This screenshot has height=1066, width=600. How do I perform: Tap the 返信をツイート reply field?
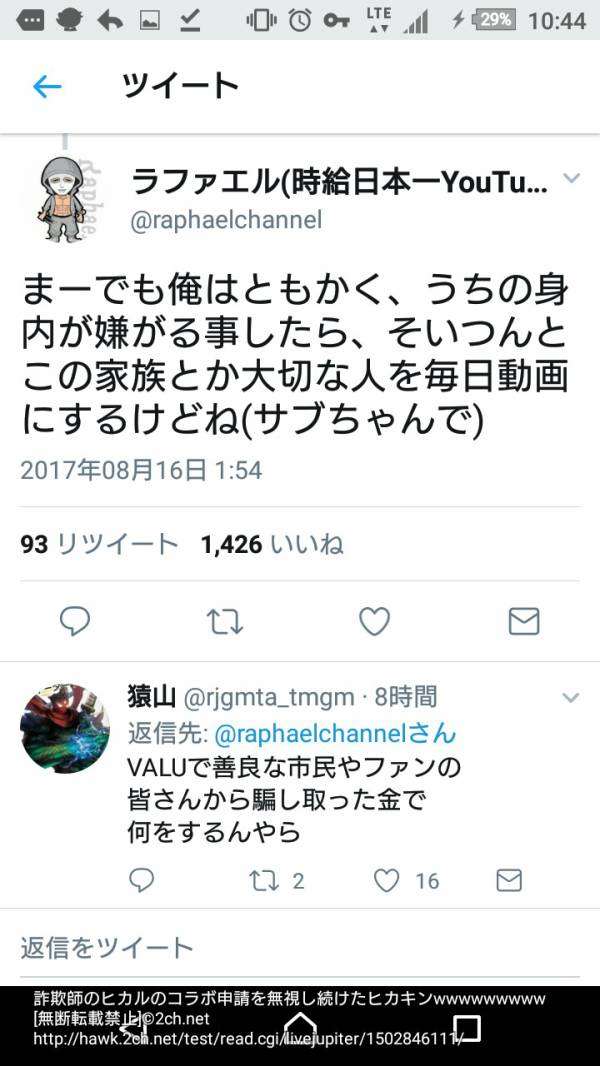click(x=300, y=948)
